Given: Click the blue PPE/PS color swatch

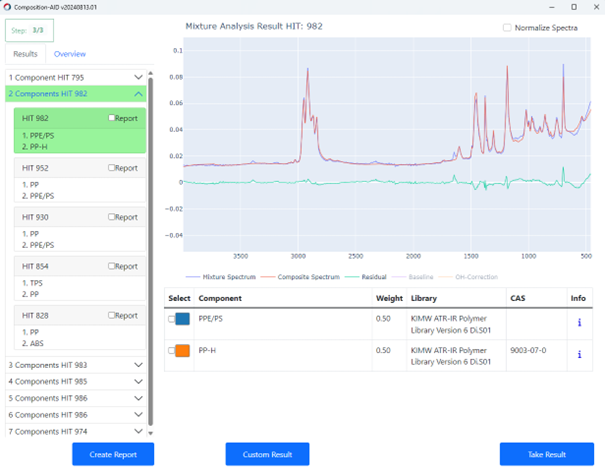Looking at the screenshot, I should point(183,319).
